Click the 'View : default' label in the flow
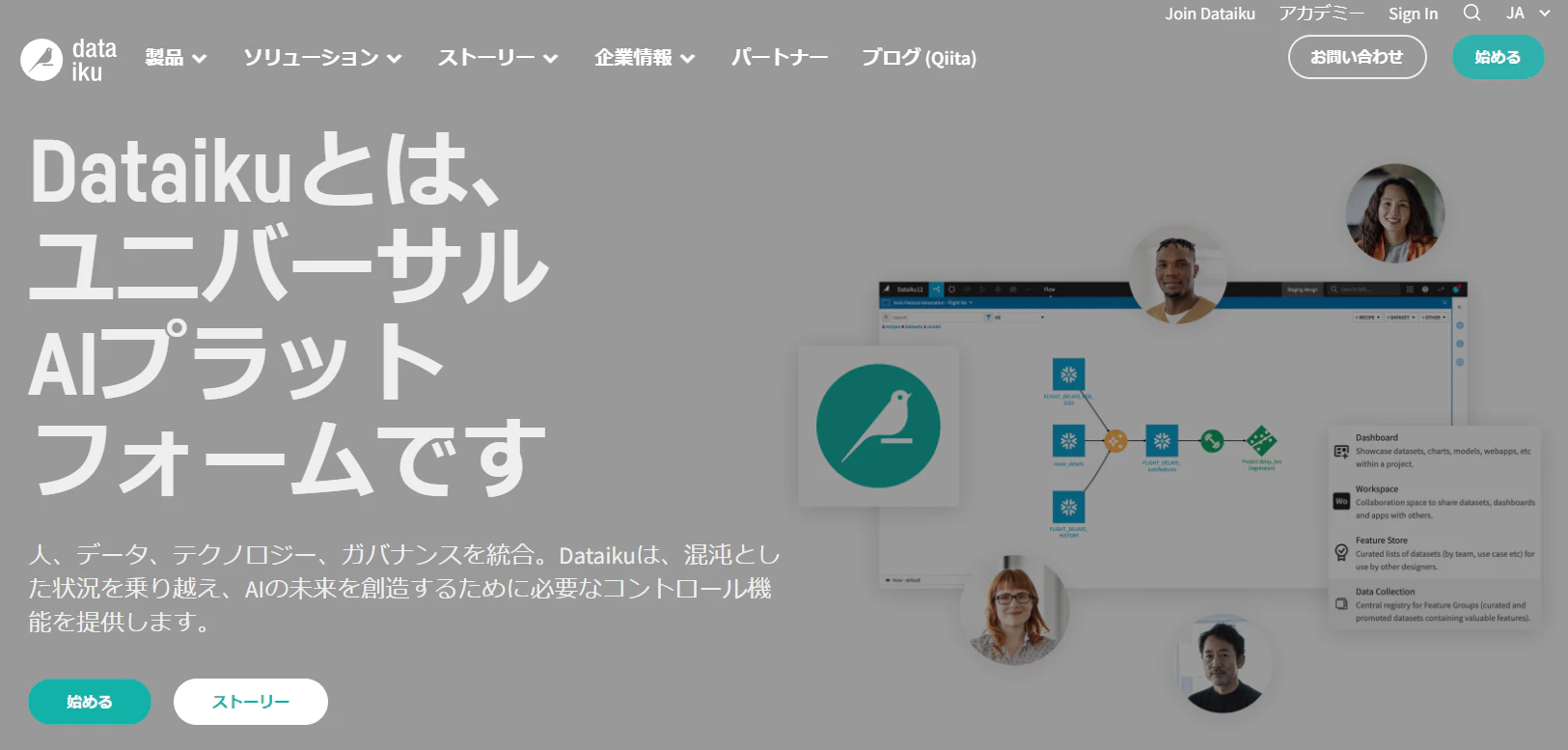1568x750 pixels. point(904,580)
